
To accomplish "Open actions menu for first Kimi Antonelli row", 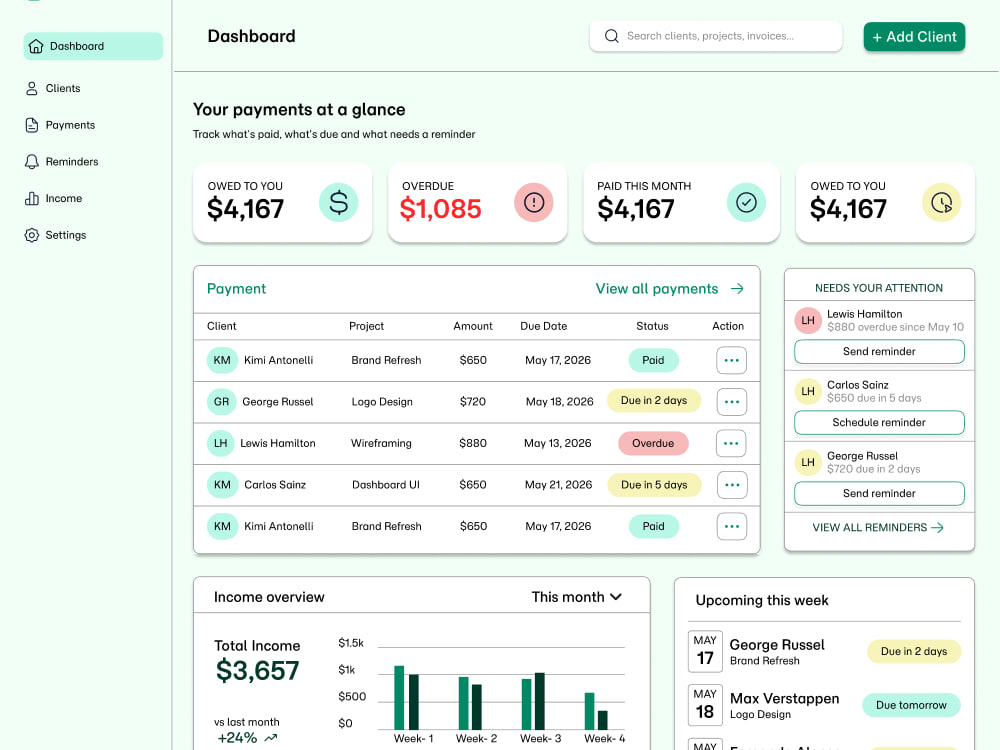I will [x=732, y=360].
